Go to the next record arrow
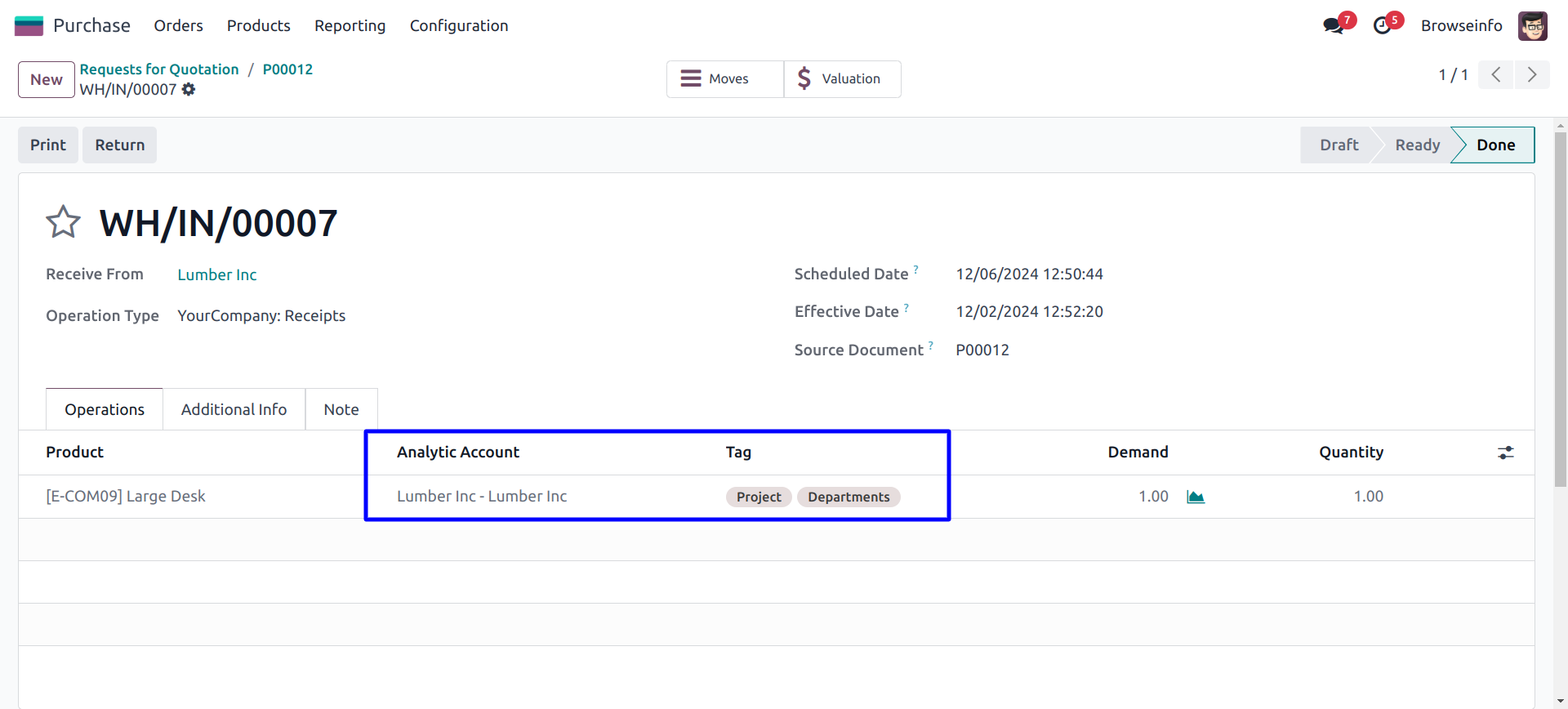 (1532, 75)
